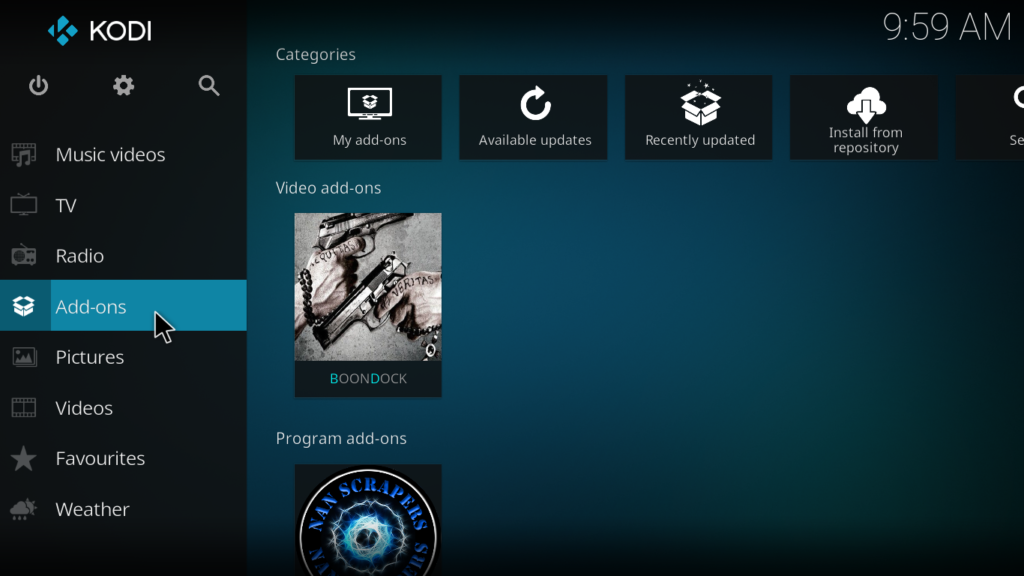The width and height of the screenshot is (1024, 576).
Task: Open My add-ons category
Action: point(368,118)
